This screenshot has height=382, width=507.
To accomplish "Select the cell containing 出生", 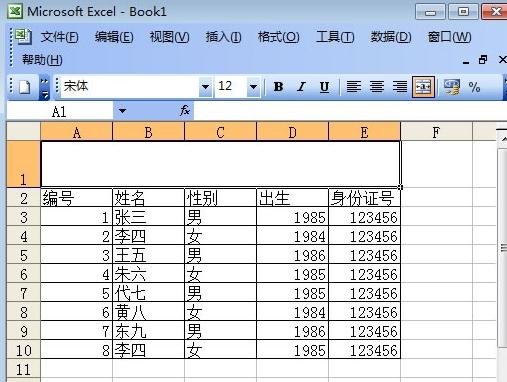I will tap(292, 198).
